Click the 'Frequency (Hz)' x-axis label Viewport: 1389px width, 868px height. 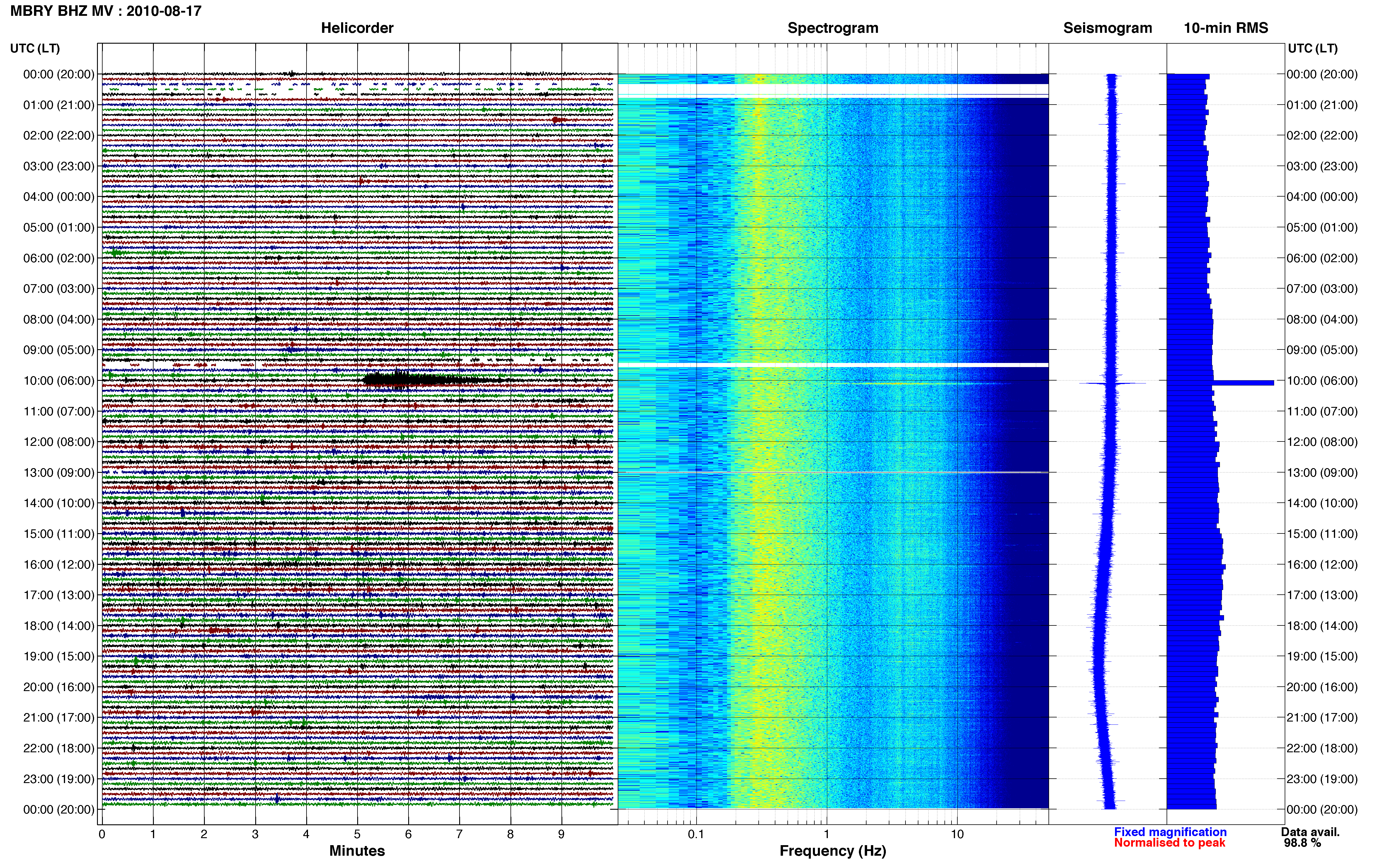pyautogui.click(x=833, y=851)
